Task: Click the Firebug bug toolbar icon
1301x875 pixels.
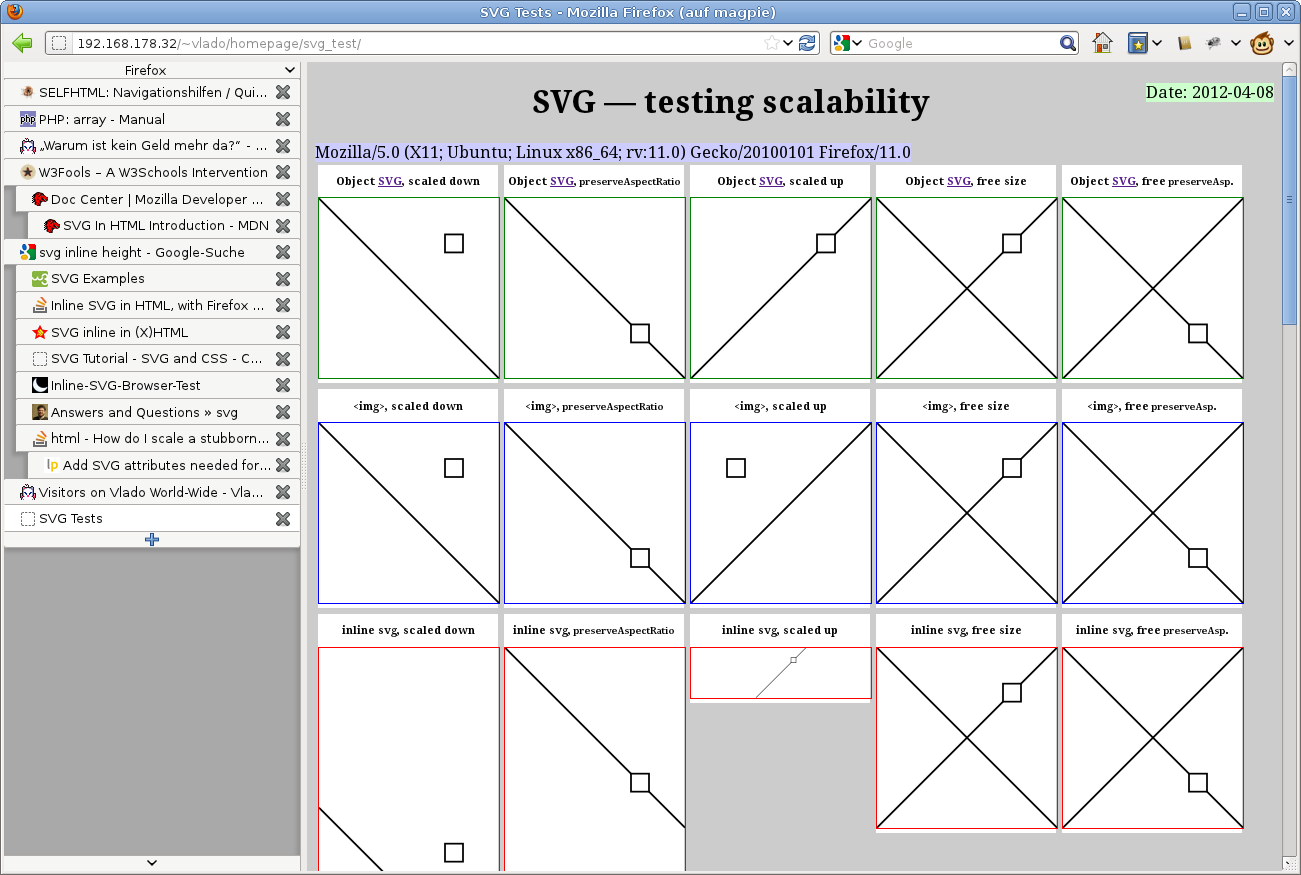Action: coord(1213,43)
